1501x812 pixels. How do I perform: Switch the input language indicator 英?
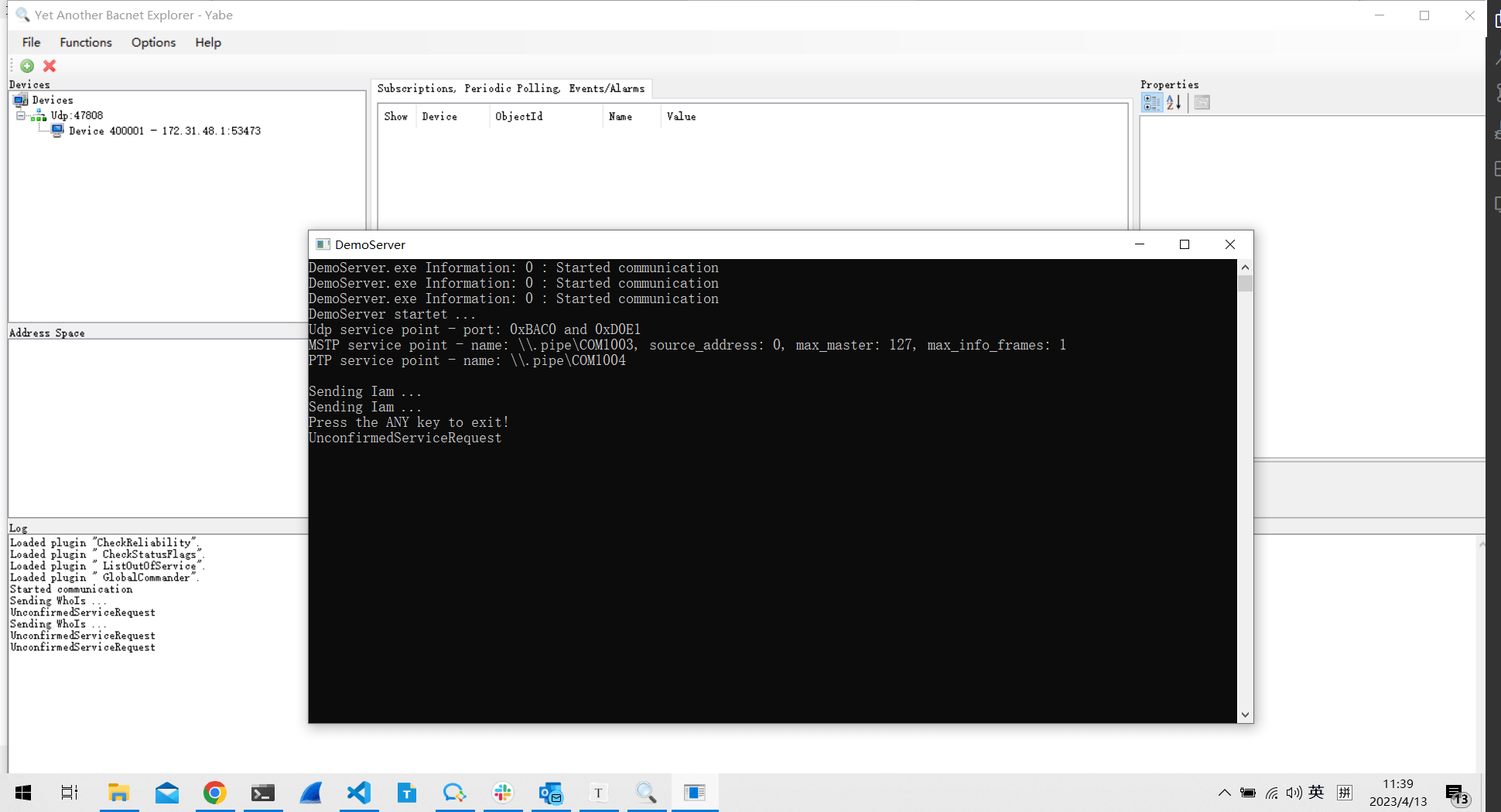[1317, 792]
